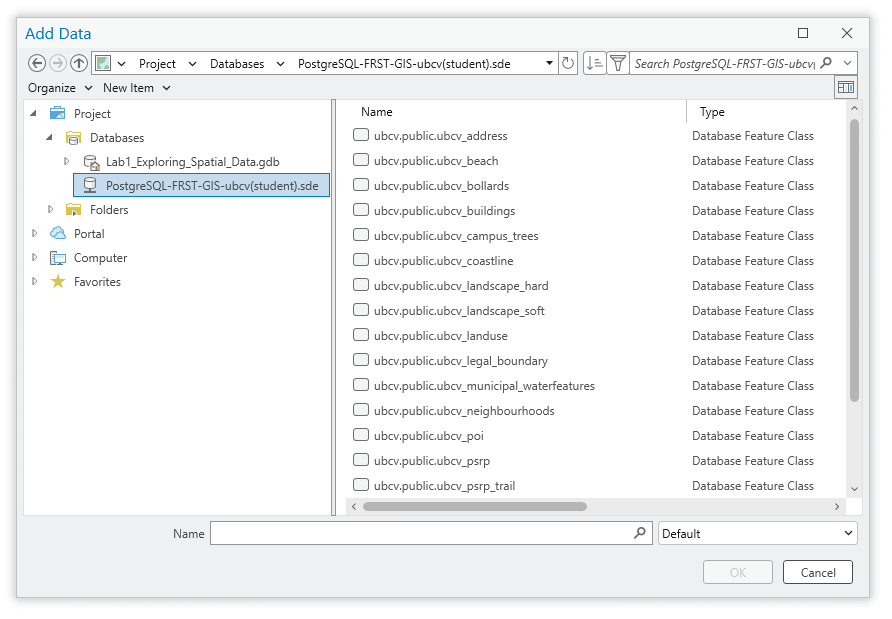
Task: Collapse the Databases tree node
Action: coord(49,137)
